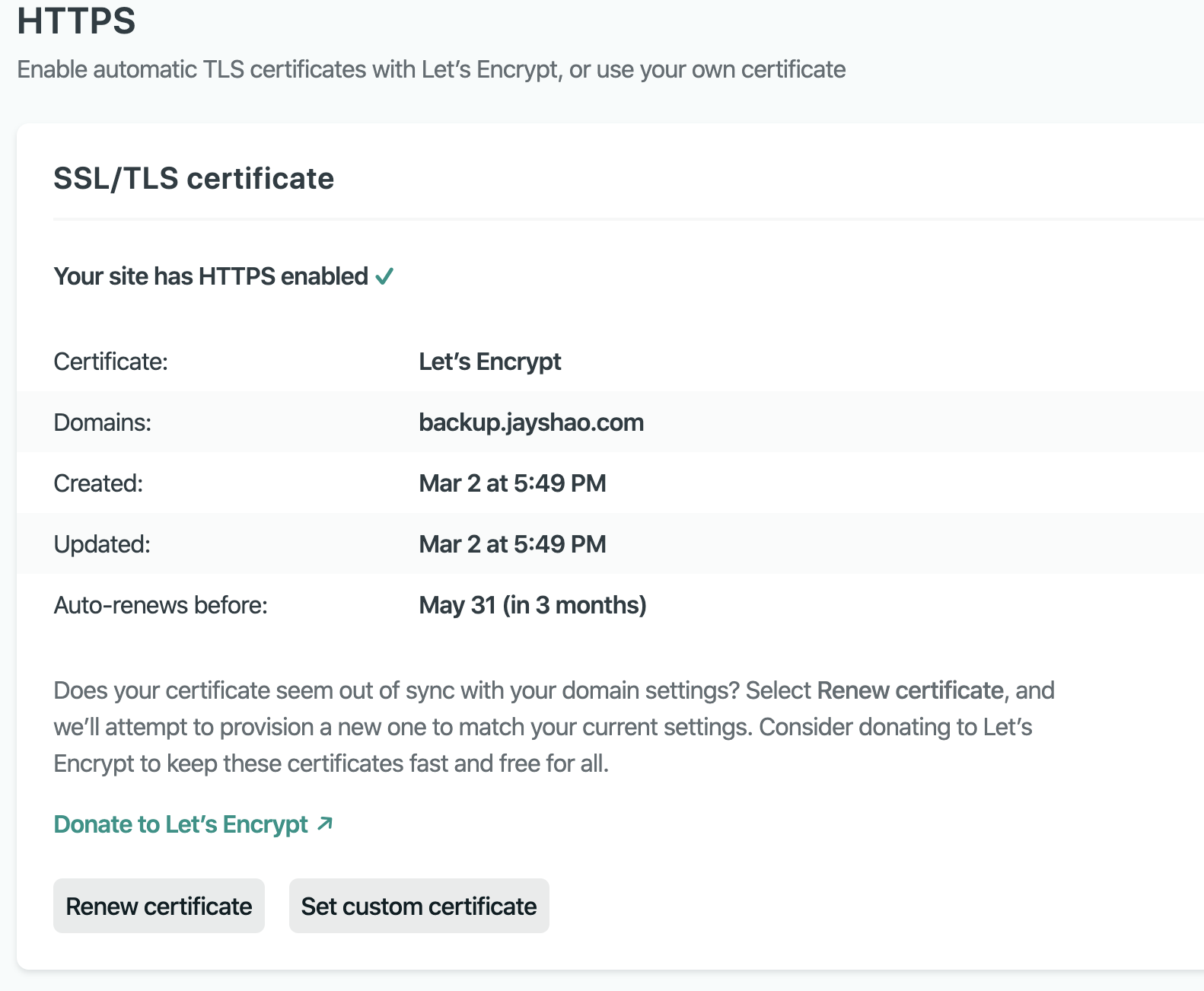The width and height of the screenshot is (1204, 991).
Task: Click the backup.jayshao.com domain value
Action: click(530, 422)
